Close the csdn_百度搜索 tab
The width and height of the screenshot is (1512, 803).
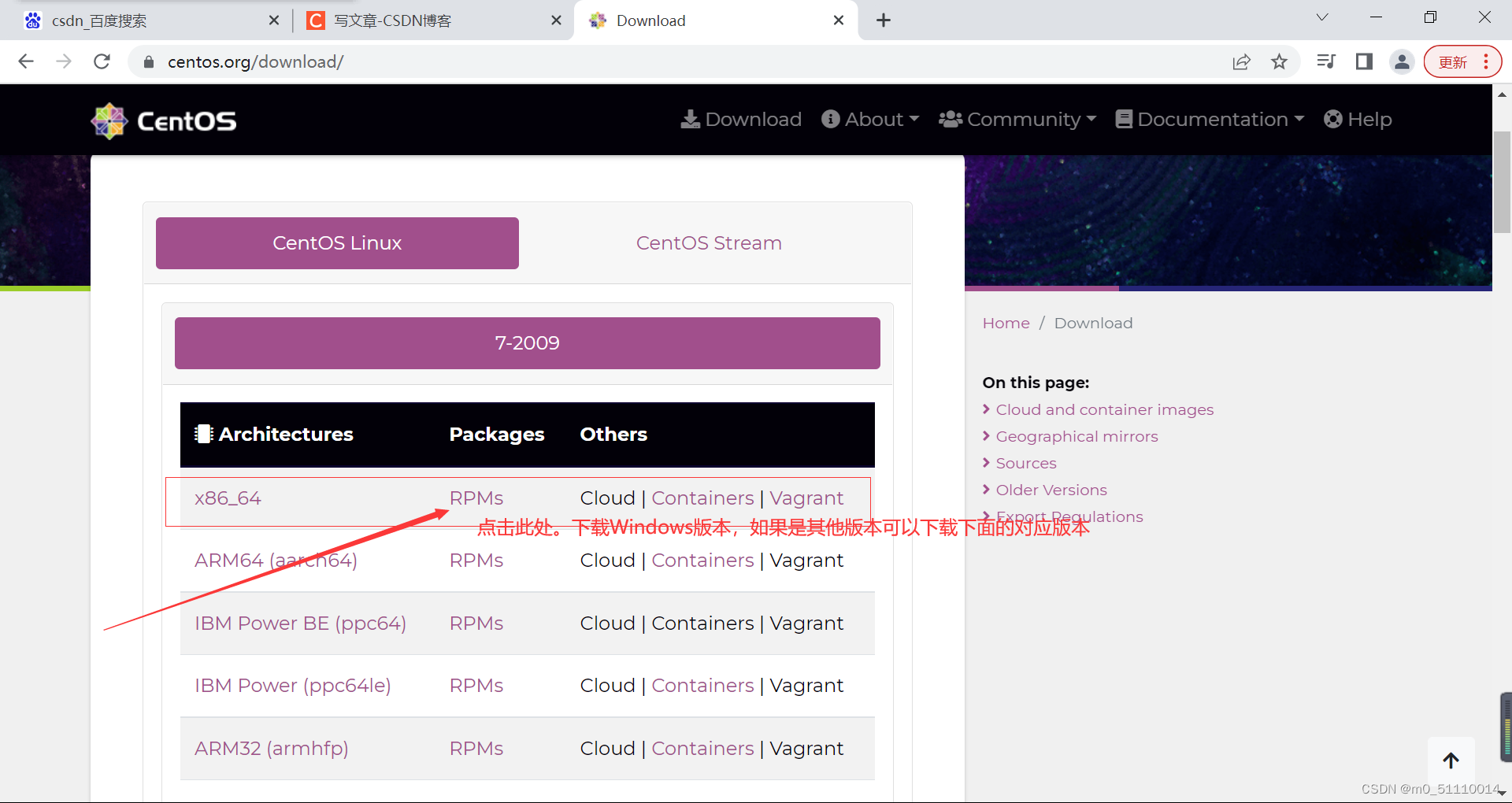click(x=274, y=20)
